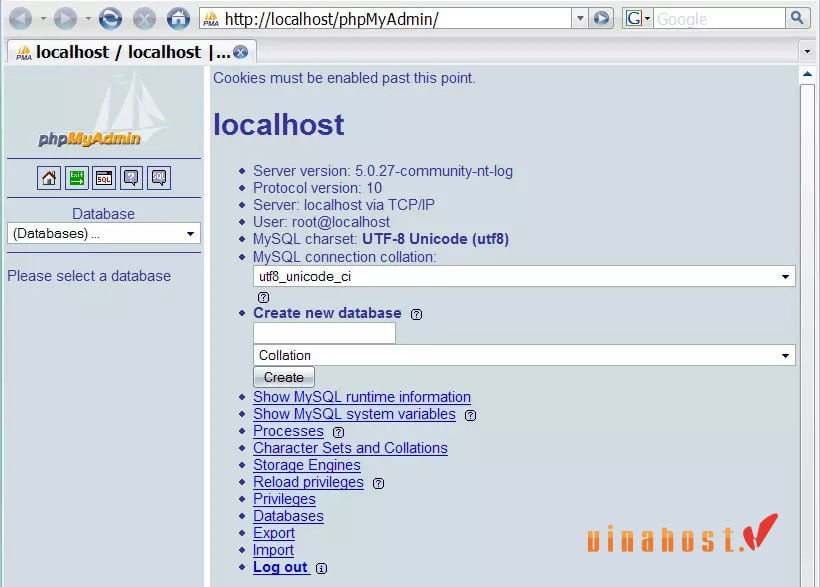Click the 'UTF-8 Unicode (utf8)' charset text
This screenshot has height=587, width=820.
point(436,239)
